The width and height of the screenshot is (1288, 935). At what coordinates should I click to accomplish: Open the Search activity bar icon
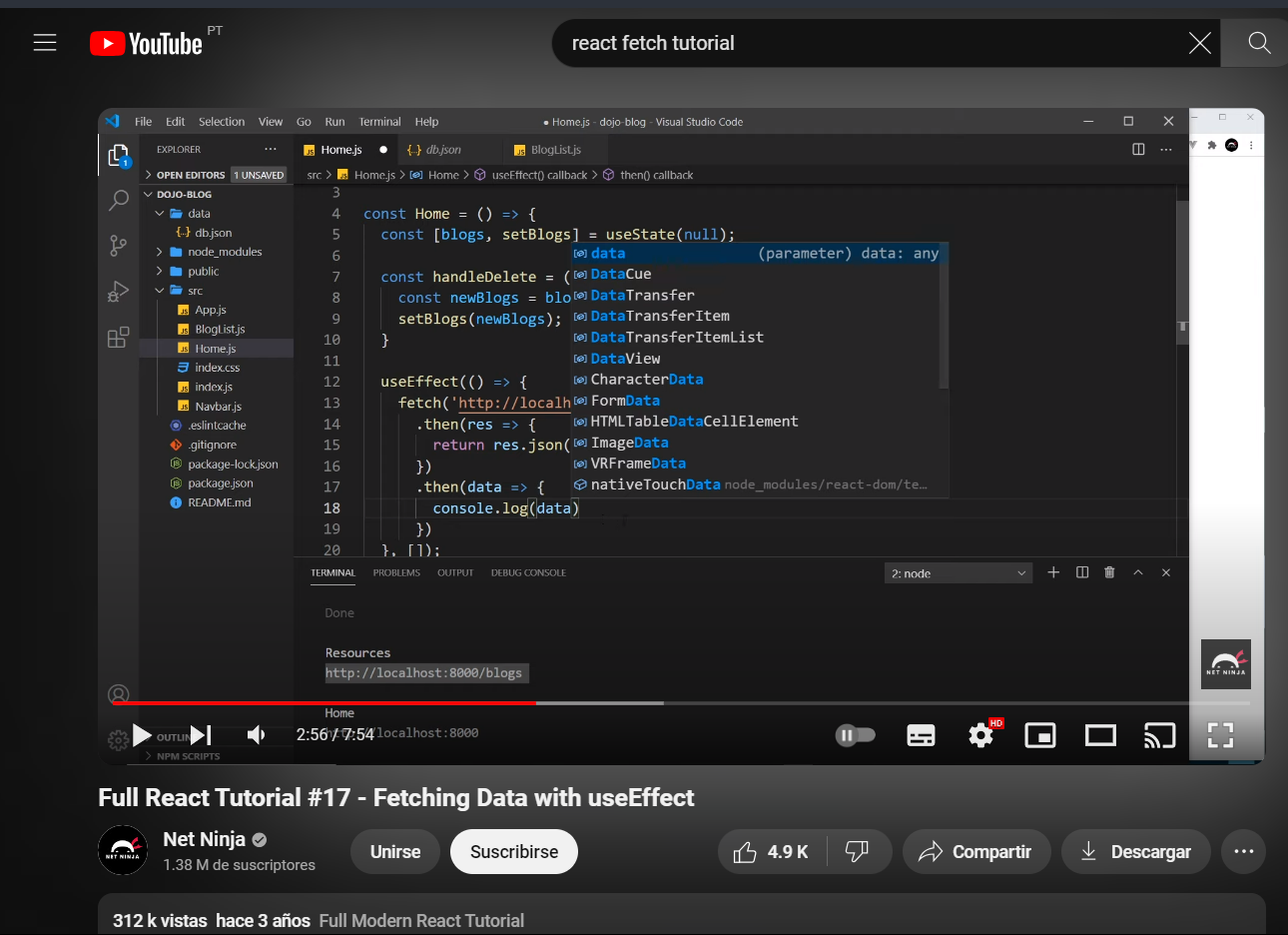pos(119,201)
